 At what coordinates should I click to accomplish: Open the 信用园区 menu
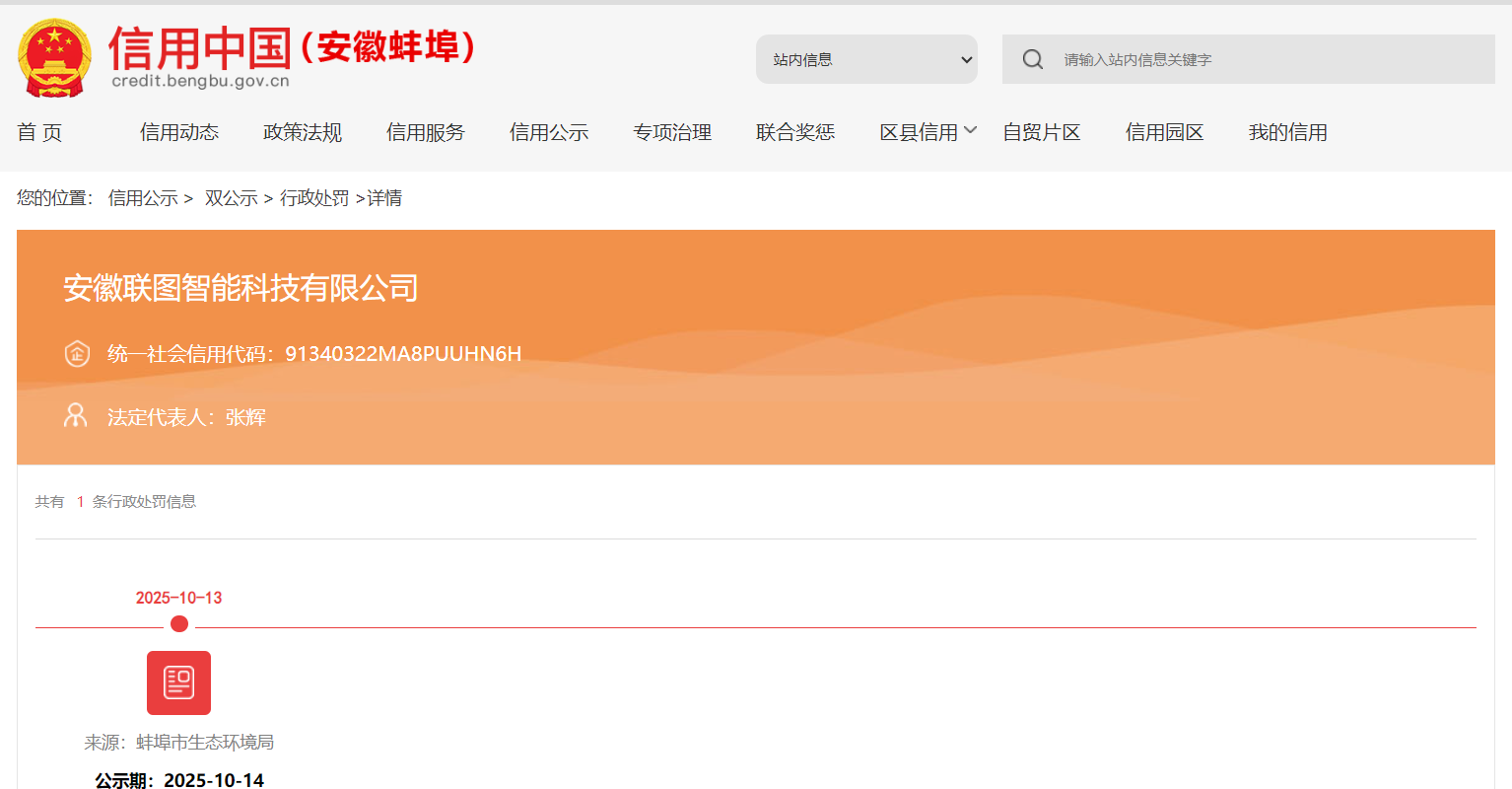coord(1165,132)
